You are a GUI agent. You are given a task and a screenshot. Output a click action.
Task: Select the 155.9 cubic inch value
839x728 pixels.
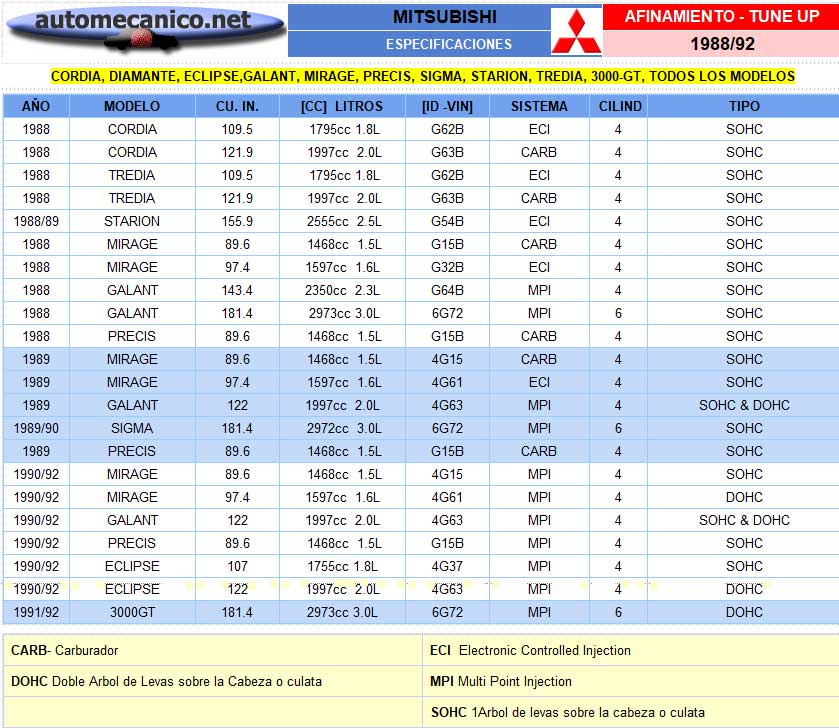click(237, 221)
